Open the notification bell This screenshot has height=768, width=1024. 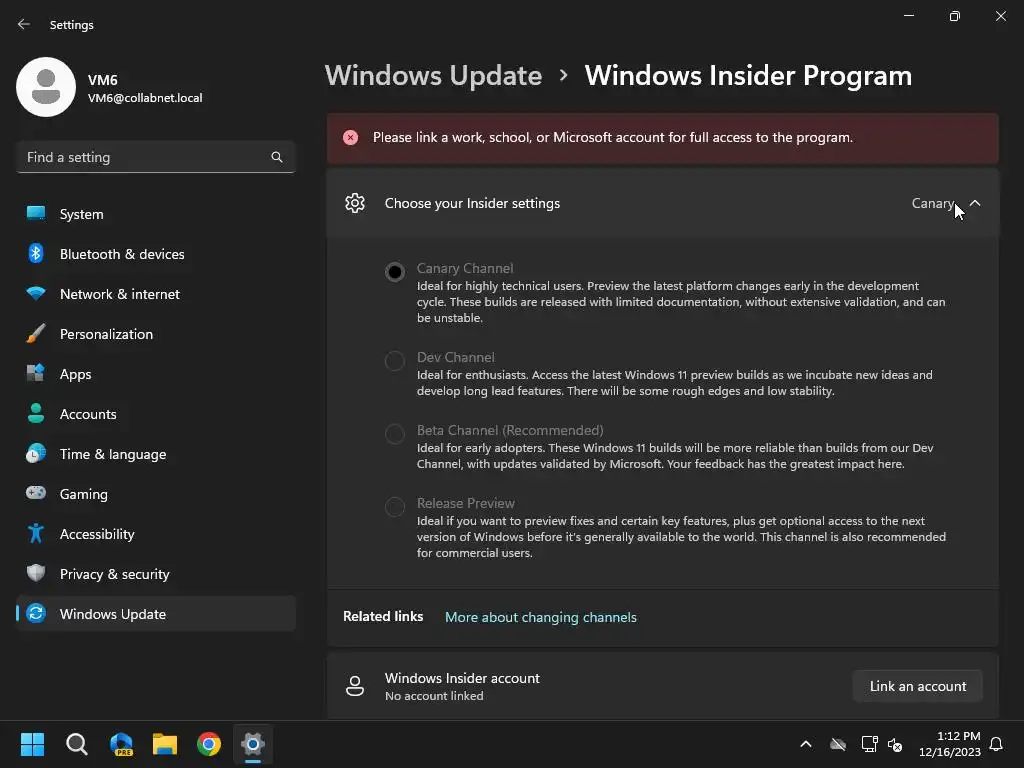(996, 744)
